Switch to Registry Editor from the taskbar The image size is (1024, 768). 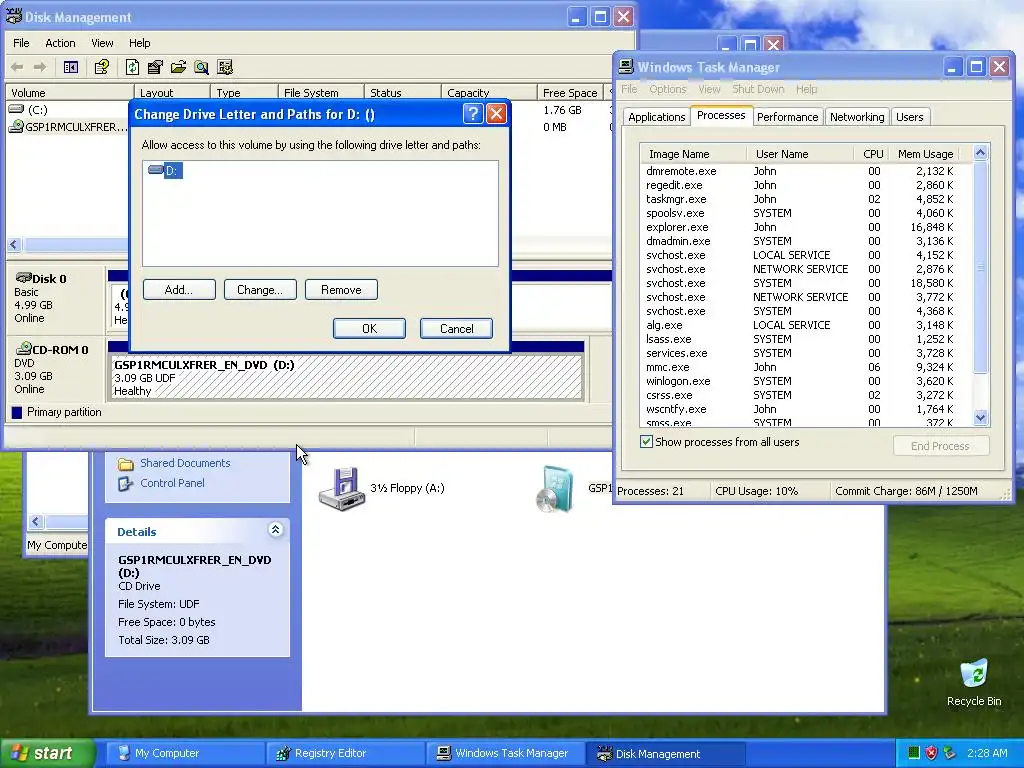click(x=345, y=753)
